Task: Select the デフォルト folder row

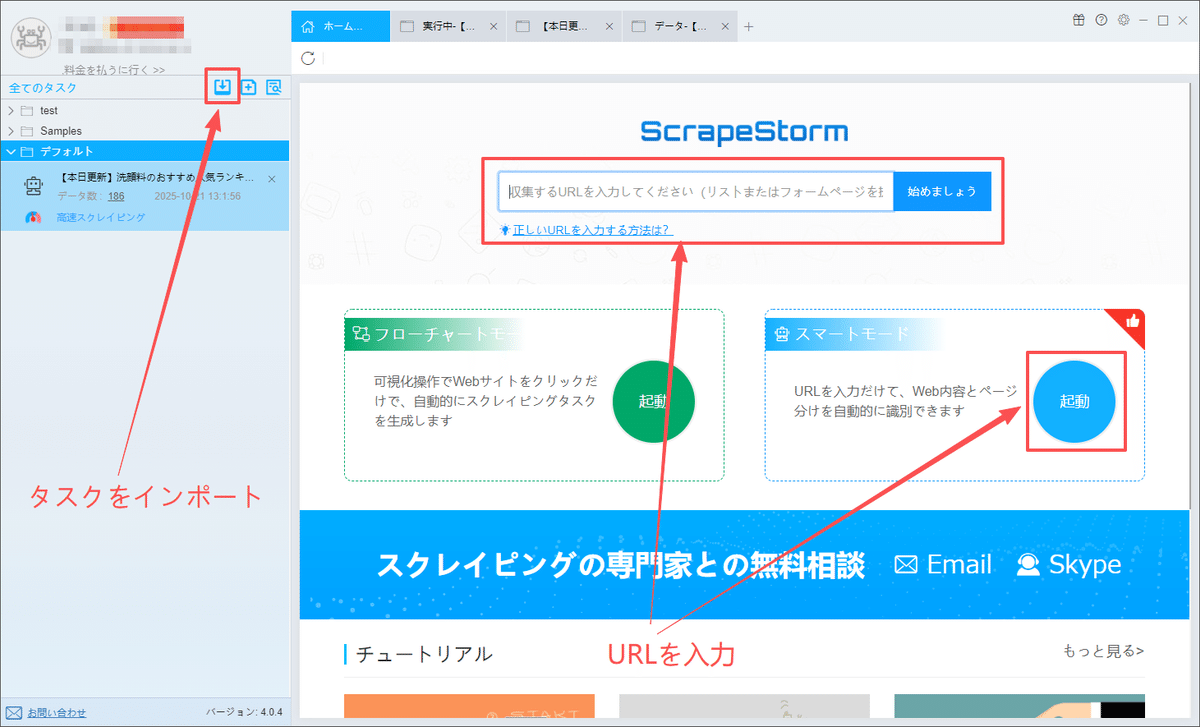Action: 145,152
